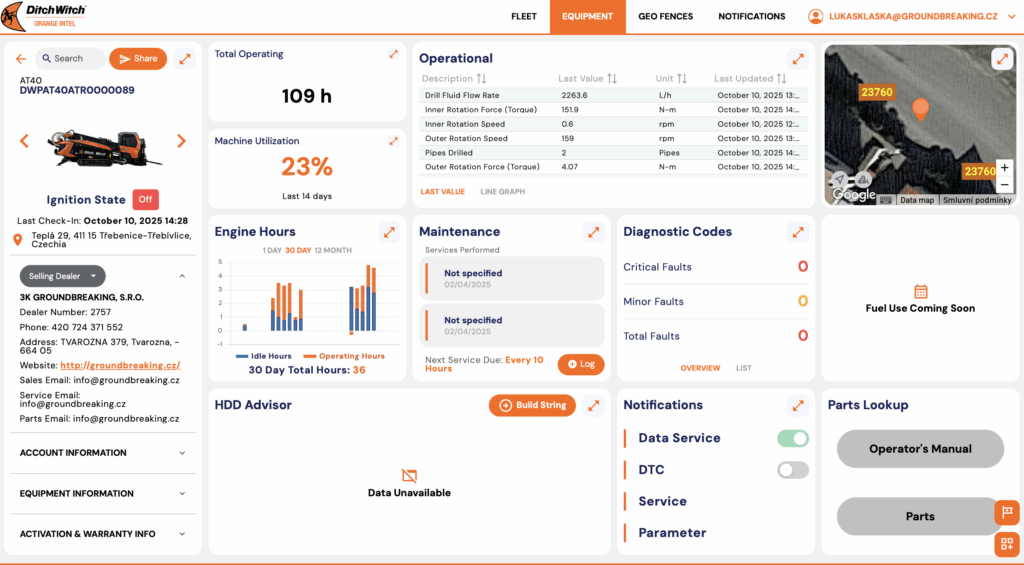Expand the map to fullscreen
This screenshot has height=565, width=1024.
click(x=1002, y=59)
